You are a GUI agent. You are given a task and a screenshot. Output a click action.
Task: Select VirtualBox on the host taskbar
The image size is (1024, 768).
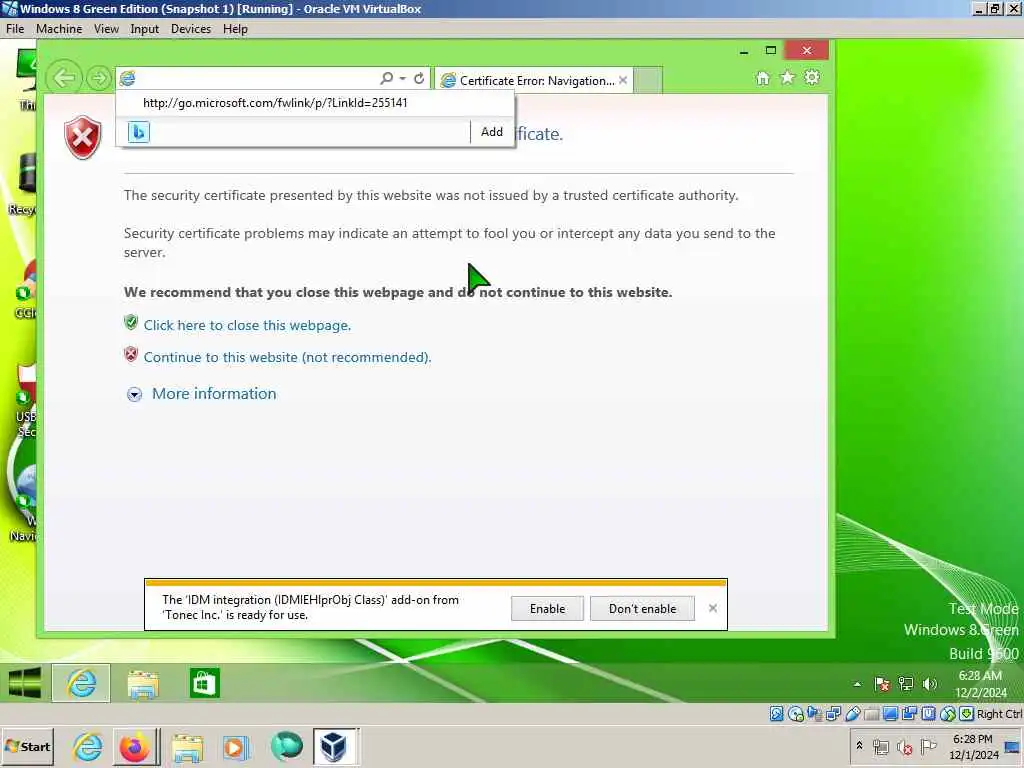(x=334, y=746)
